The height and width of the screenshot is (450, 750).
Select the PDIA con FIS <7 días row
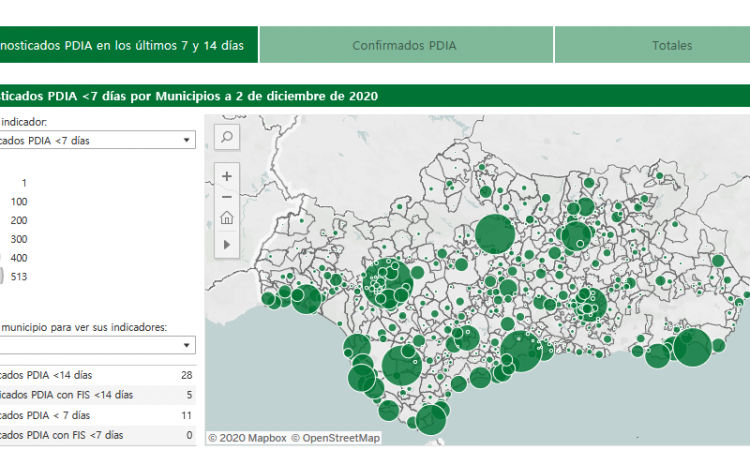97,435
